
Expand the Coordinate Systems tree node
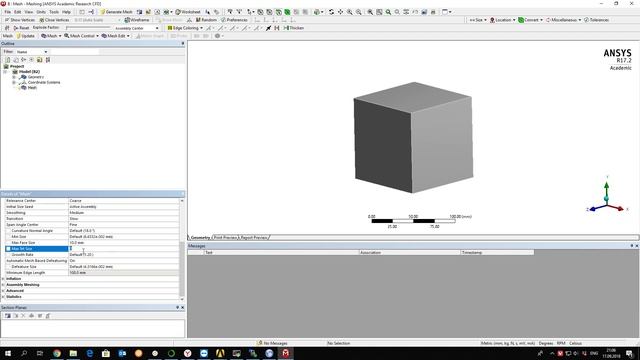pyautogui.click(x=14, y=82)
